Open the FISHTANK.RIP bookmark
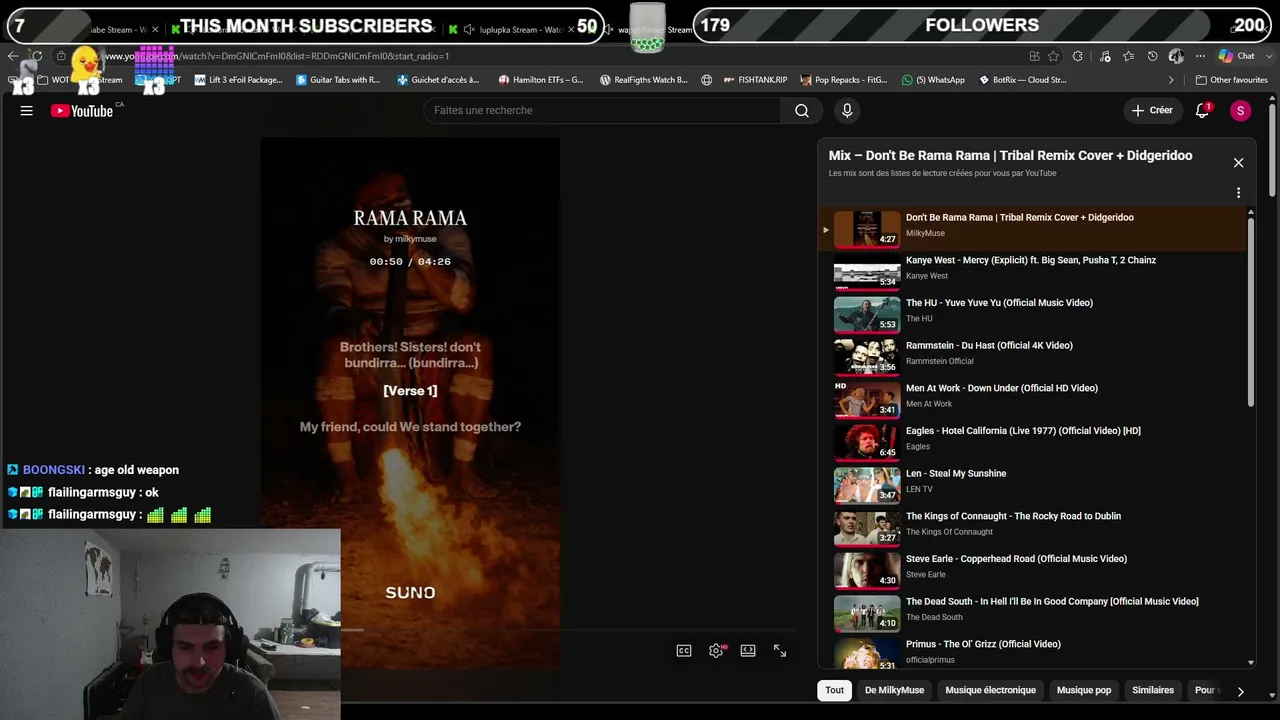This screenshot has height=720, width=1280. pos(755,80)
